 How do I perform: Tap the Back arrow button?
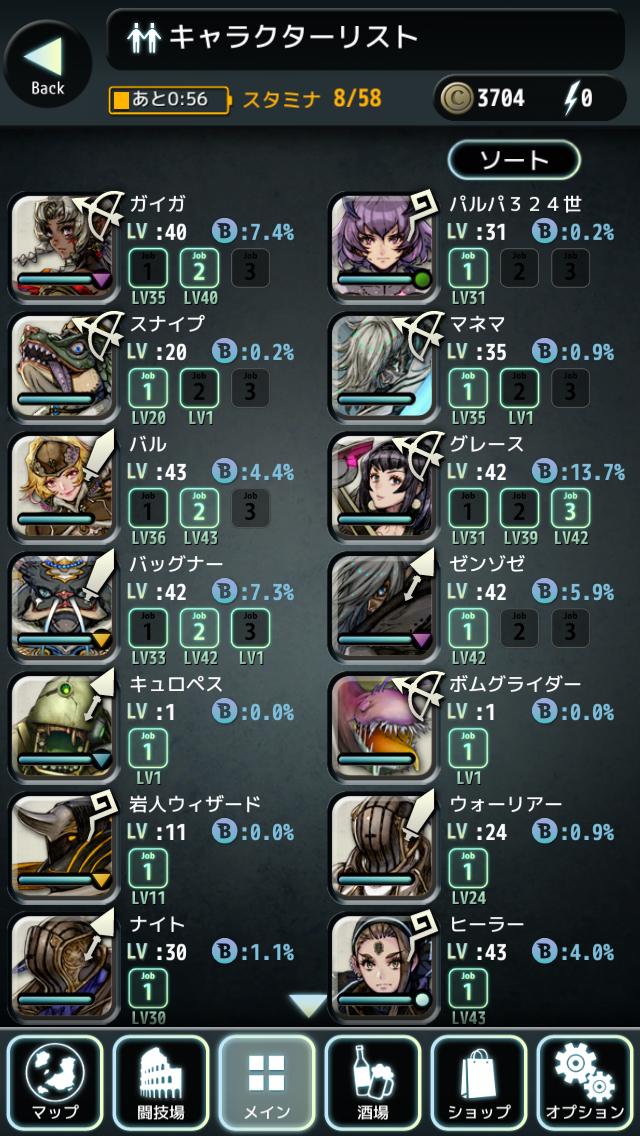click(x=47, y=63)
